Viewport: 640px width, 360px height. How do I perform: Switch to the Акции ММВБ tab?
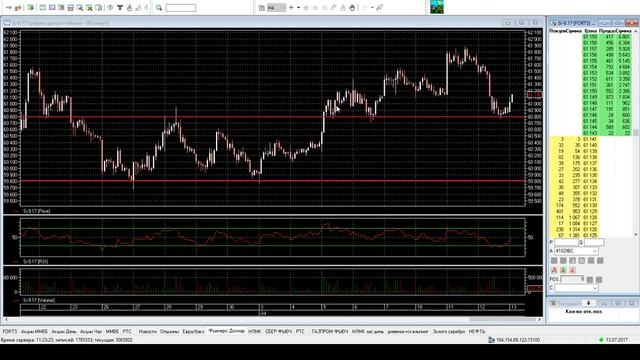(34, 331)
